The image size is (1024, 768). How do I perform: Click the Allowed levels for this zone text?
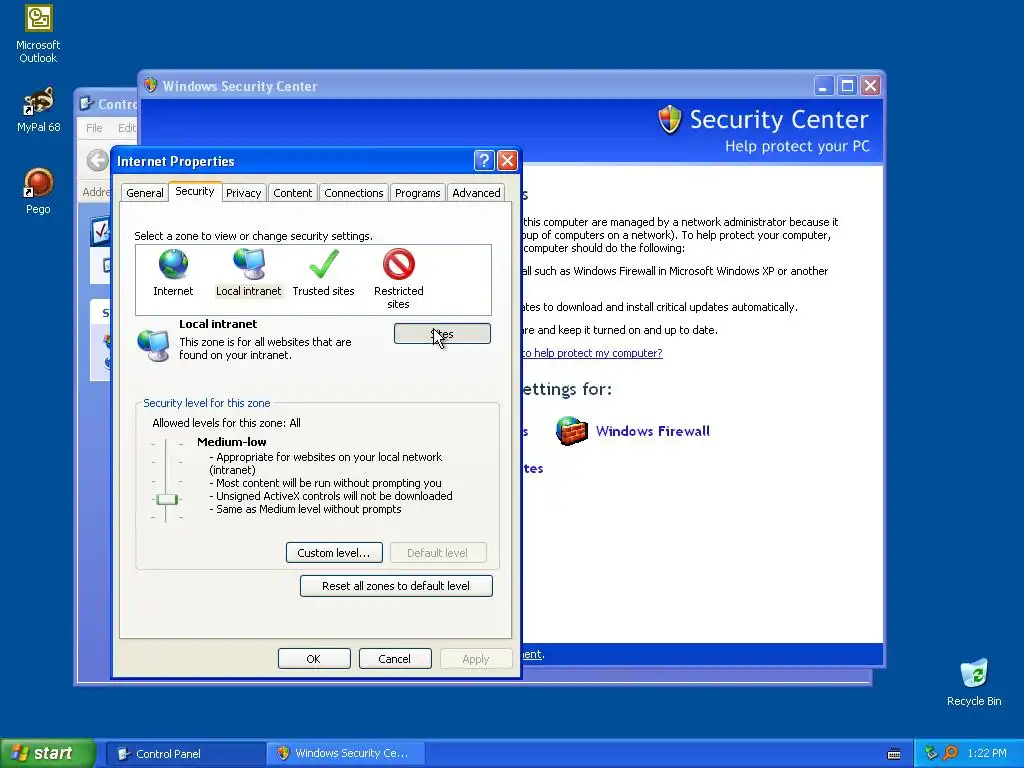click(x=227, y=423)
